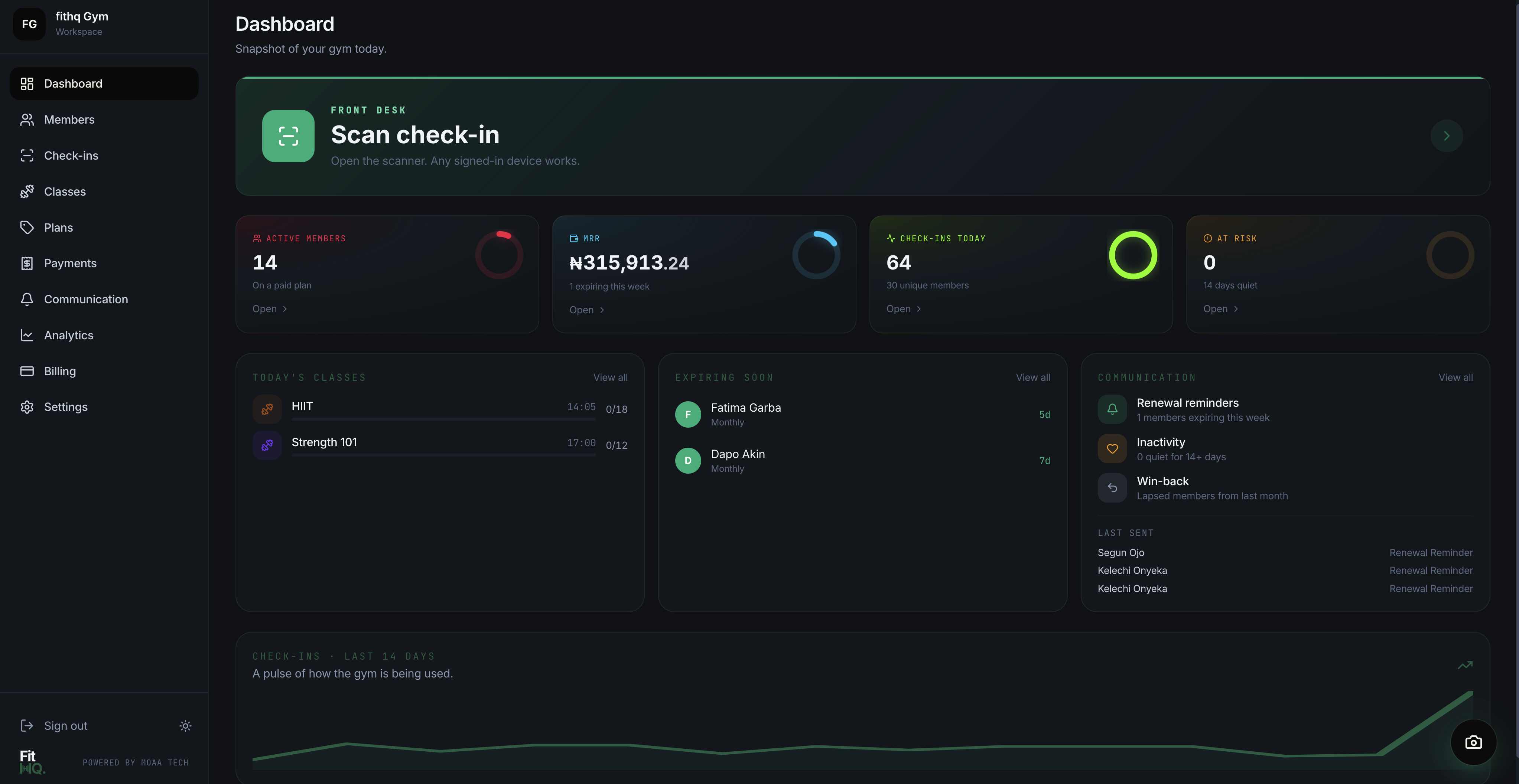Click the Sign out label

[65, 726]
